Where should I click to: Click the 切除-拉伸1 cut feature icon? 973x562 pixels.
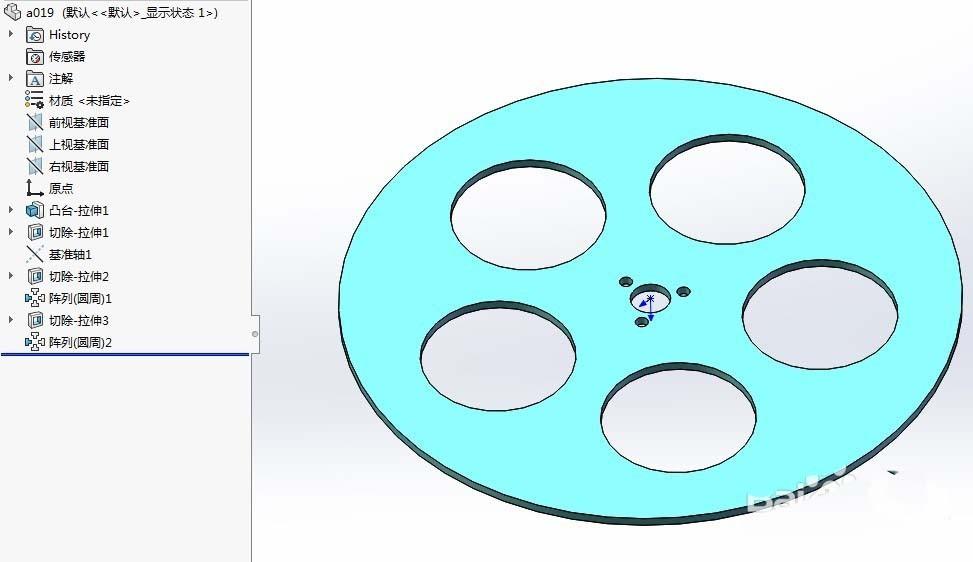[35, 232]
